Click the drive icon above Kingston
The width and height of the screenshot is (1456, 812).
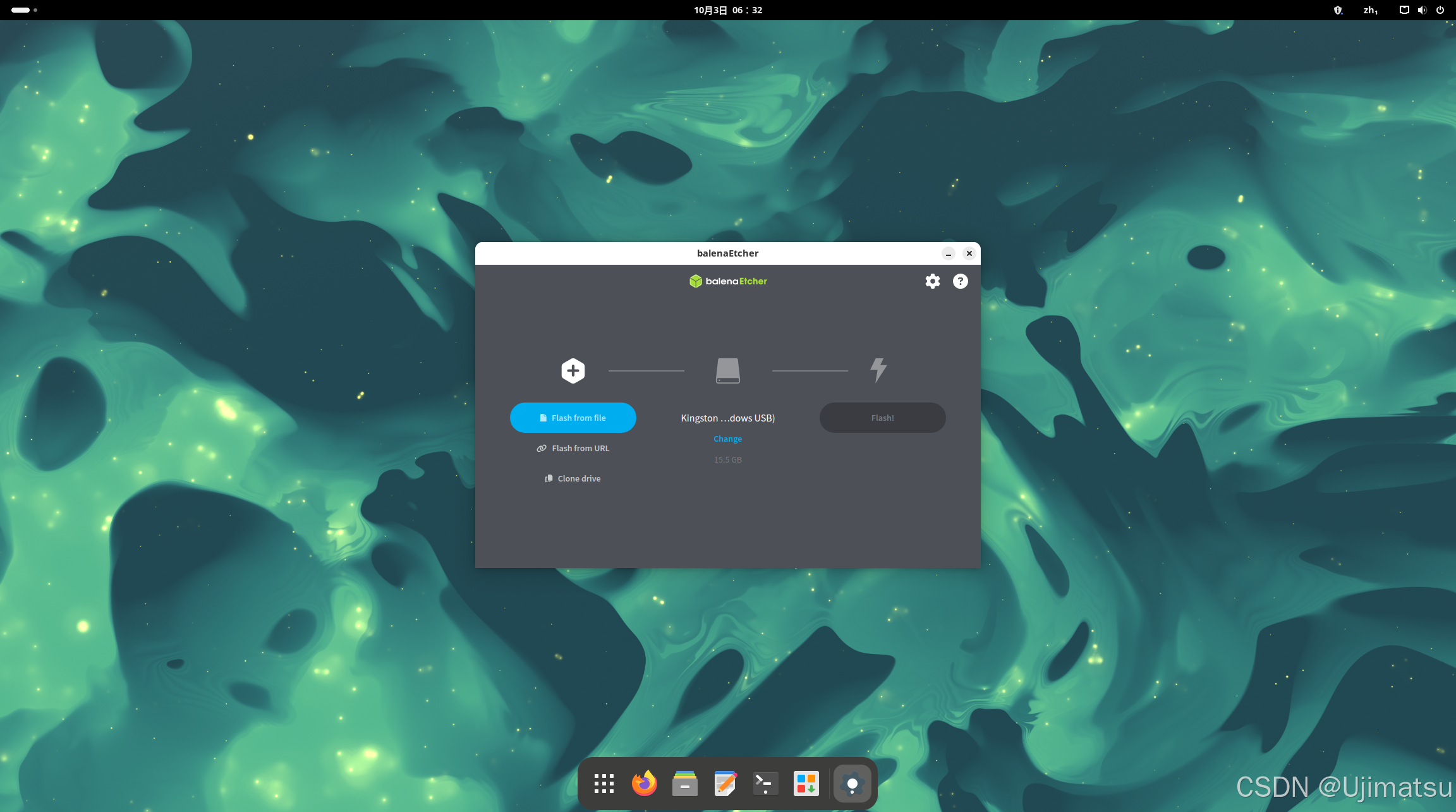[727, 371]
